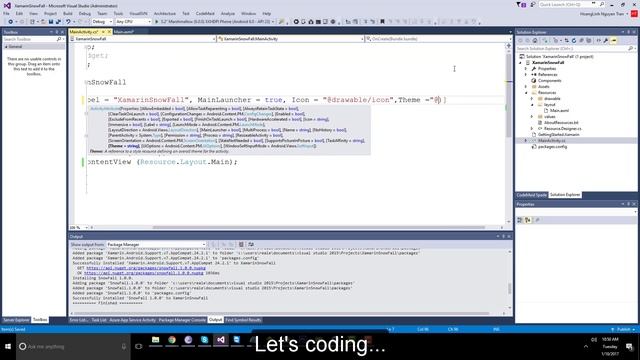Click the Windows Start button
This screenshot has width=640, height=360.
click(x=8, y=347)
